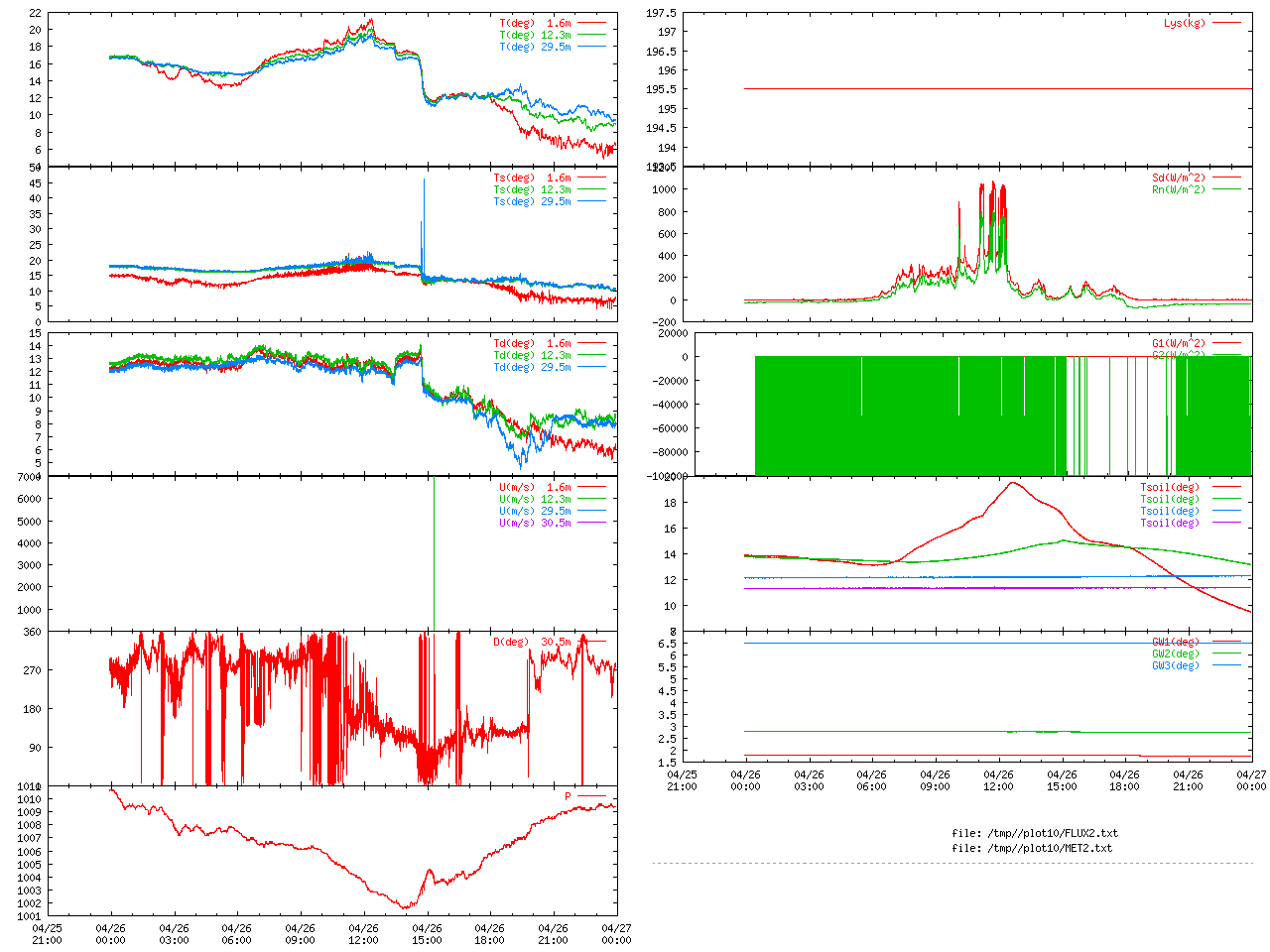This screenshot has width=1270, height=952.
Task: Select the Lys(kg) legend entry
Action: click(x=1185, y=23)
